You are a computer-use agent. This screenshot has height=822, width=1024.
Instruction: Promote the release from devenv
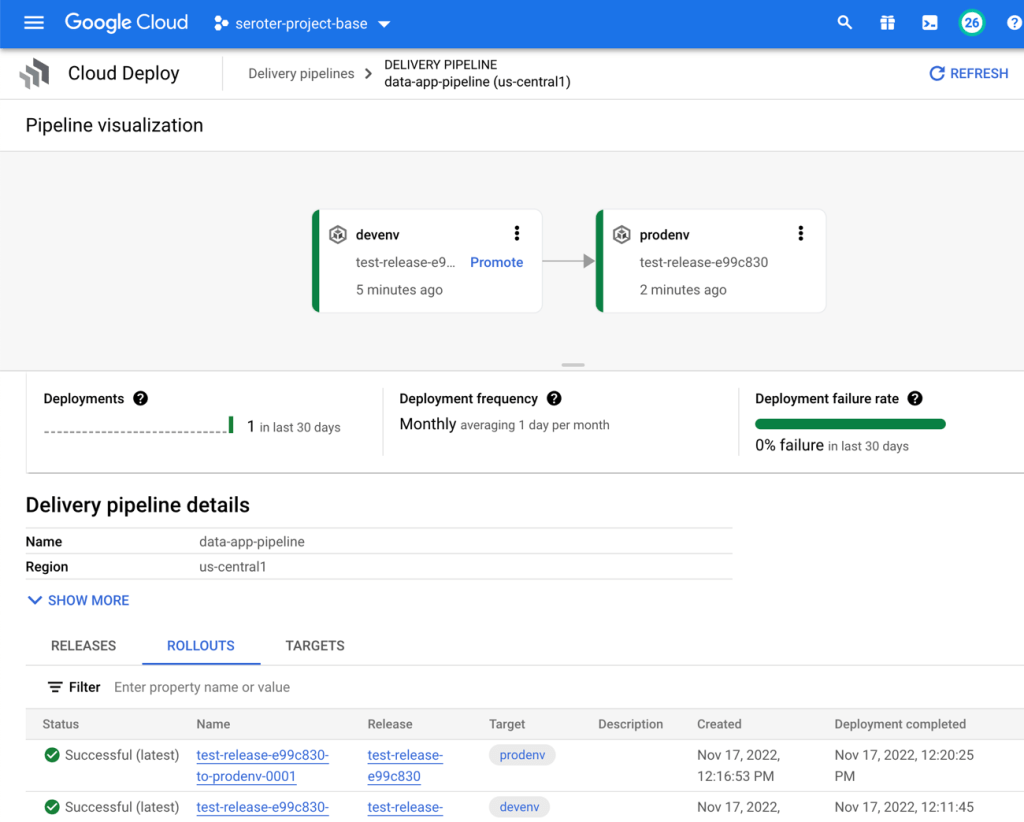click(496, 262)
